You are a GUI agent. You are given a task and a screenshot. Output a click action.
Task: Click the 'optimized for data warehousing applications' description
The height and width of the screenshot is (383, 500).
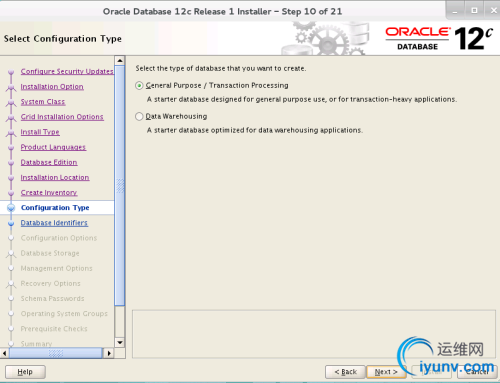255,130
